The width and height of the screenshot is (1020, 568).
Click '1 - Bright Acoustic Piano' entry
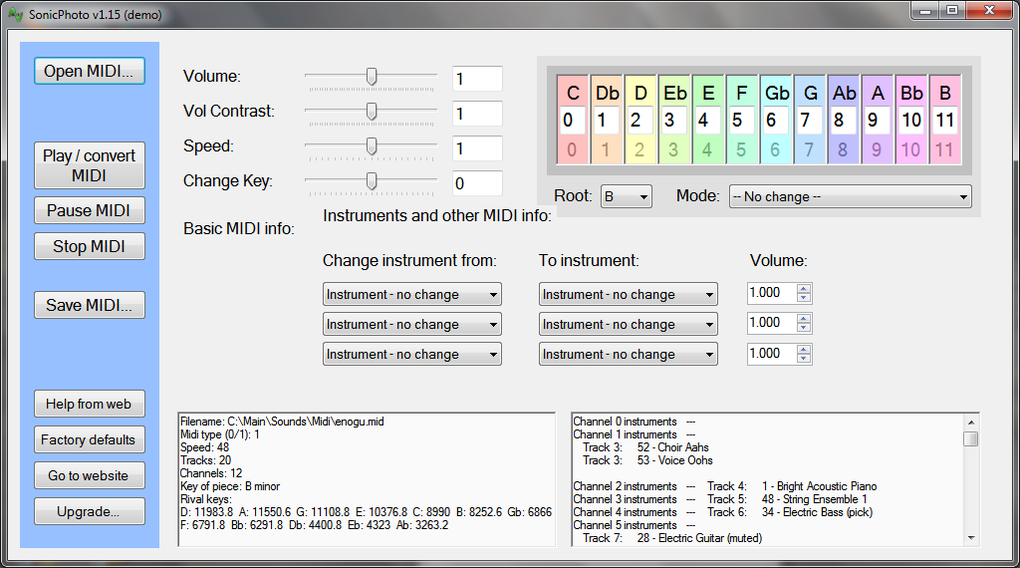click(819, 487)
